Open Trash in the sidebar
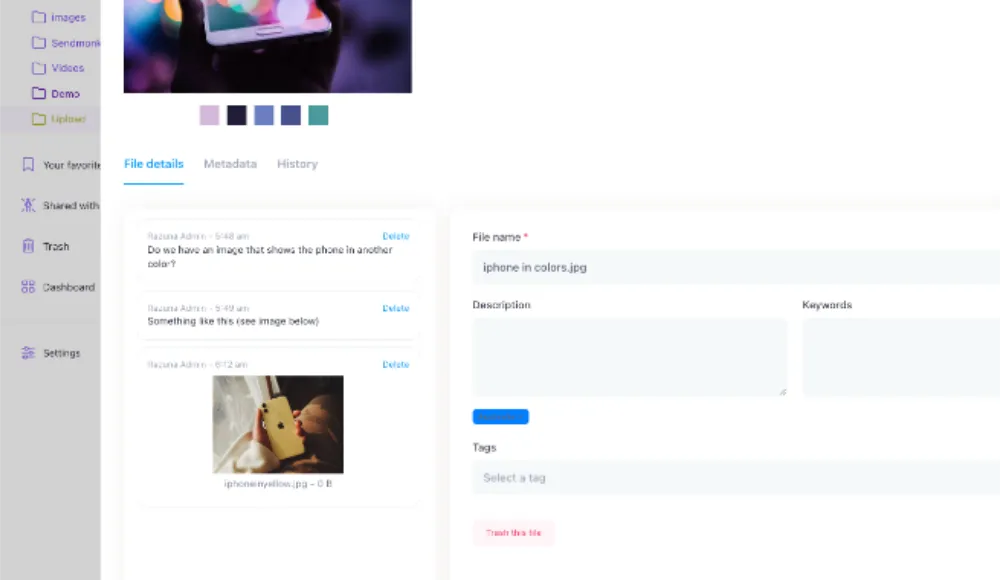The image size is (1000, 580). click(56, 246)
